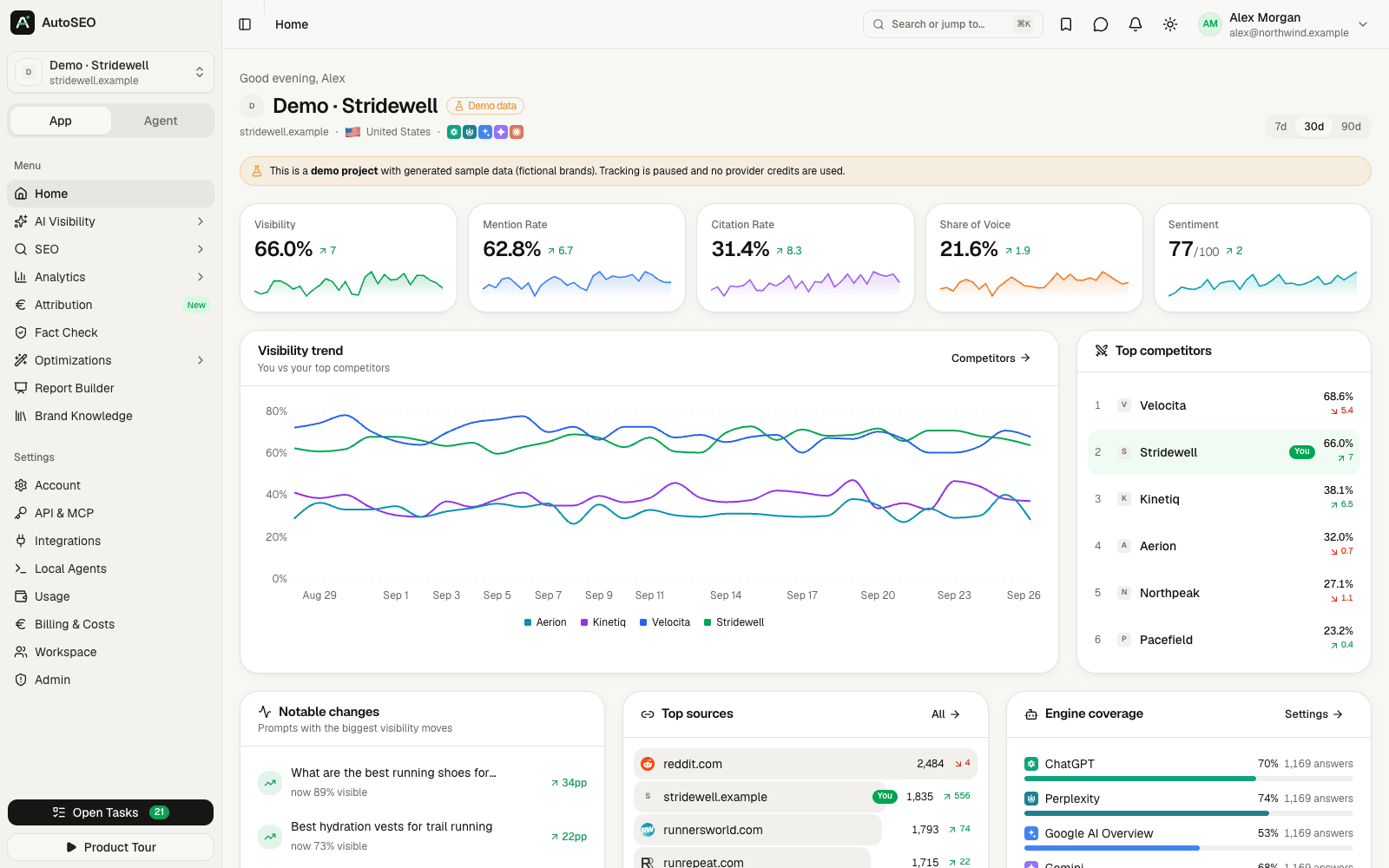Open the Alex Morgan account menu chevron
The width and height of the screenshot is (1389, 868).
[1363, 24]
